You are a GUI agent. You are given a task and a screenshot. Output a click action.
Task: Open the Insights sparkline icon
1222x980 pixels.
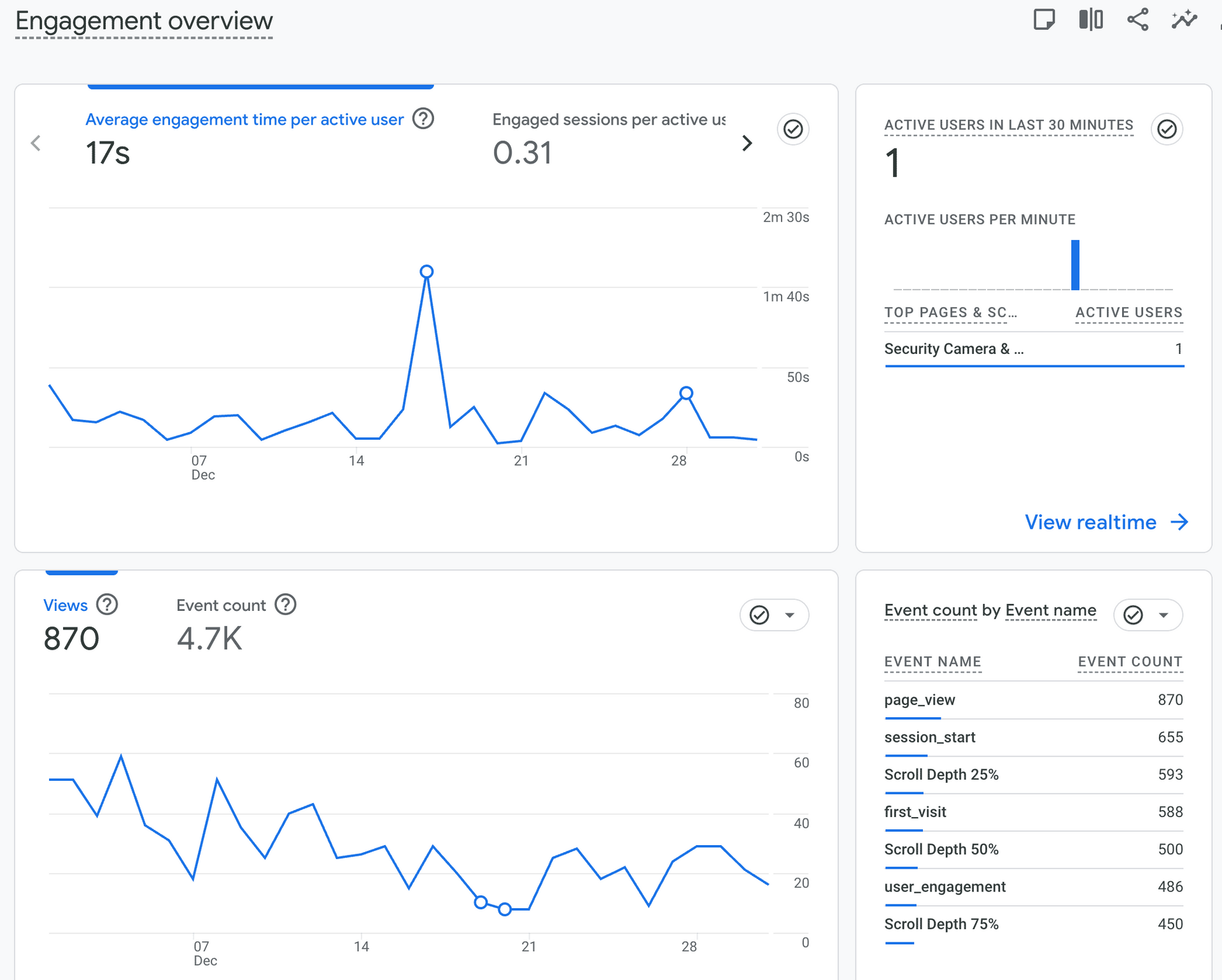pos(1184,20)
